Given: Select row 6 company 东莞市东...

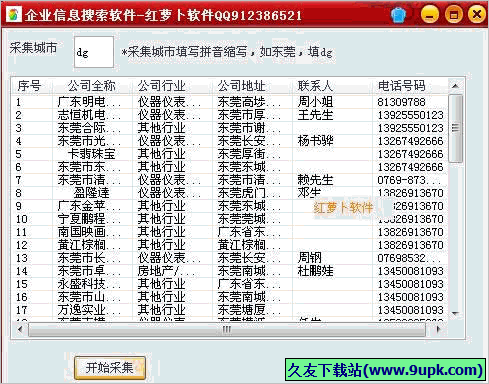Looking at the screenshot, I should point(89,167).
